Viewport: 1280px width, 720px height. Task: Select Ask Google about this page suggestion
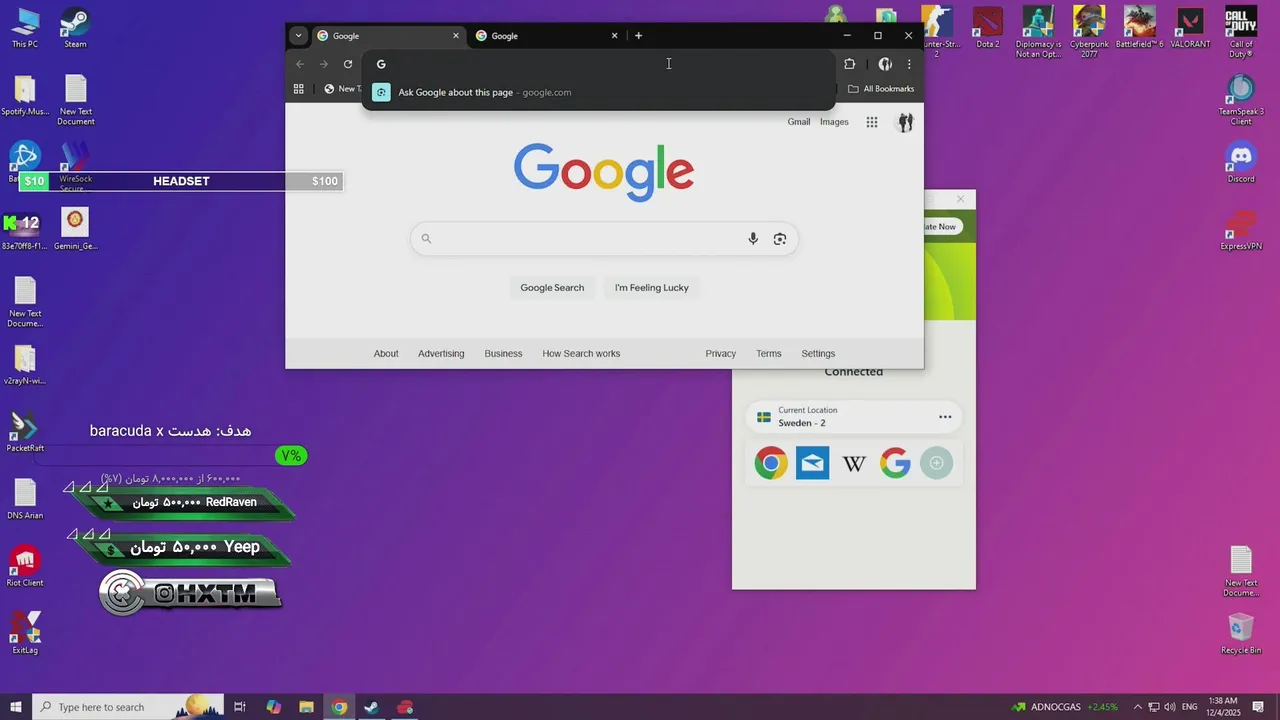[x=599, y=92]
